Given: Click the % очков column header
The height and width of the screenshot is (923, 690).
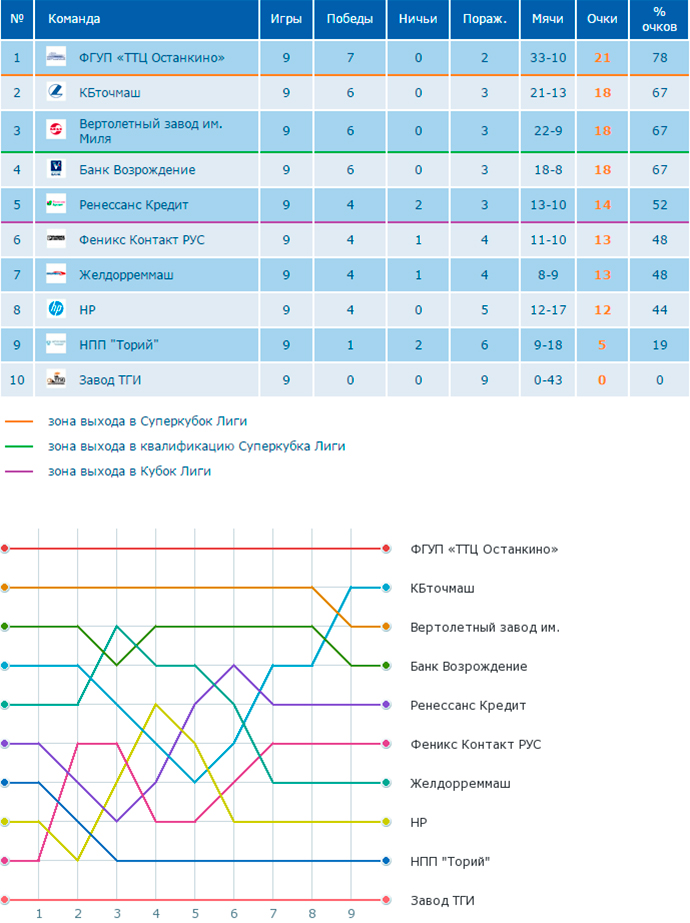Looking at the screenshot, I should [x=659, y=19].
